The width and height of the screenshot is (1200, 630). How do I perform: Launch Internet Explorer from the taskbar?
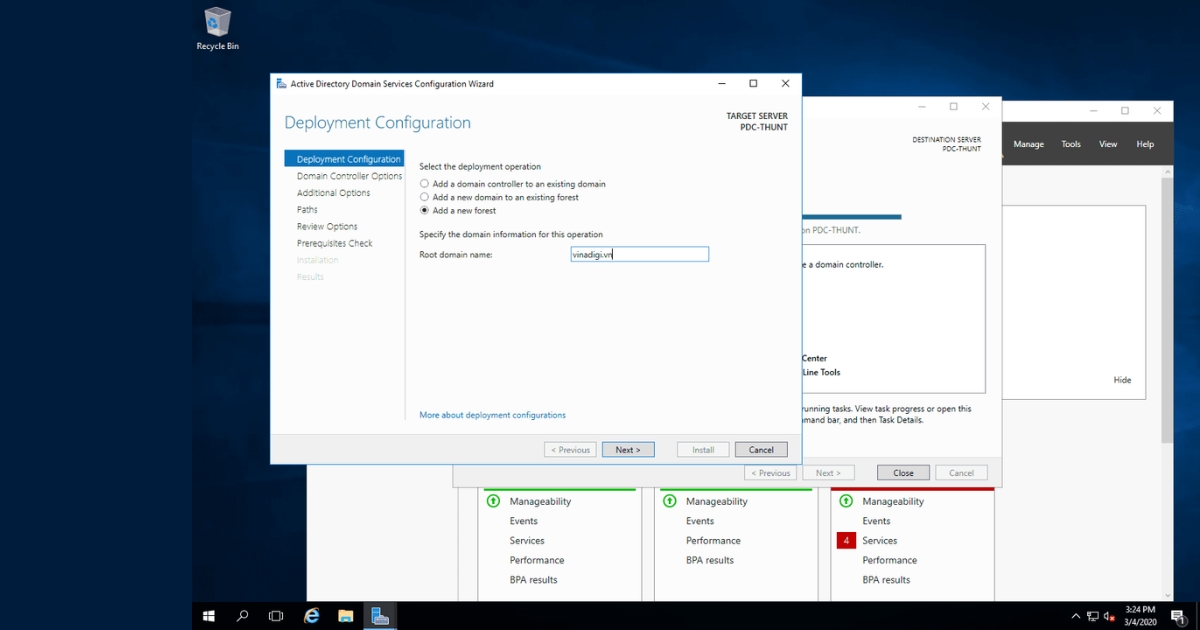point(310,616)
